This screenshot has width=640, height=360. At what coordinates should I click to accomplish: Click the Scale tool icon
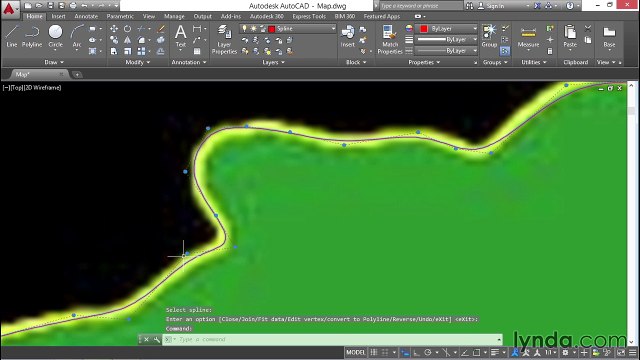pyautogui.click(x=127, y=51)
